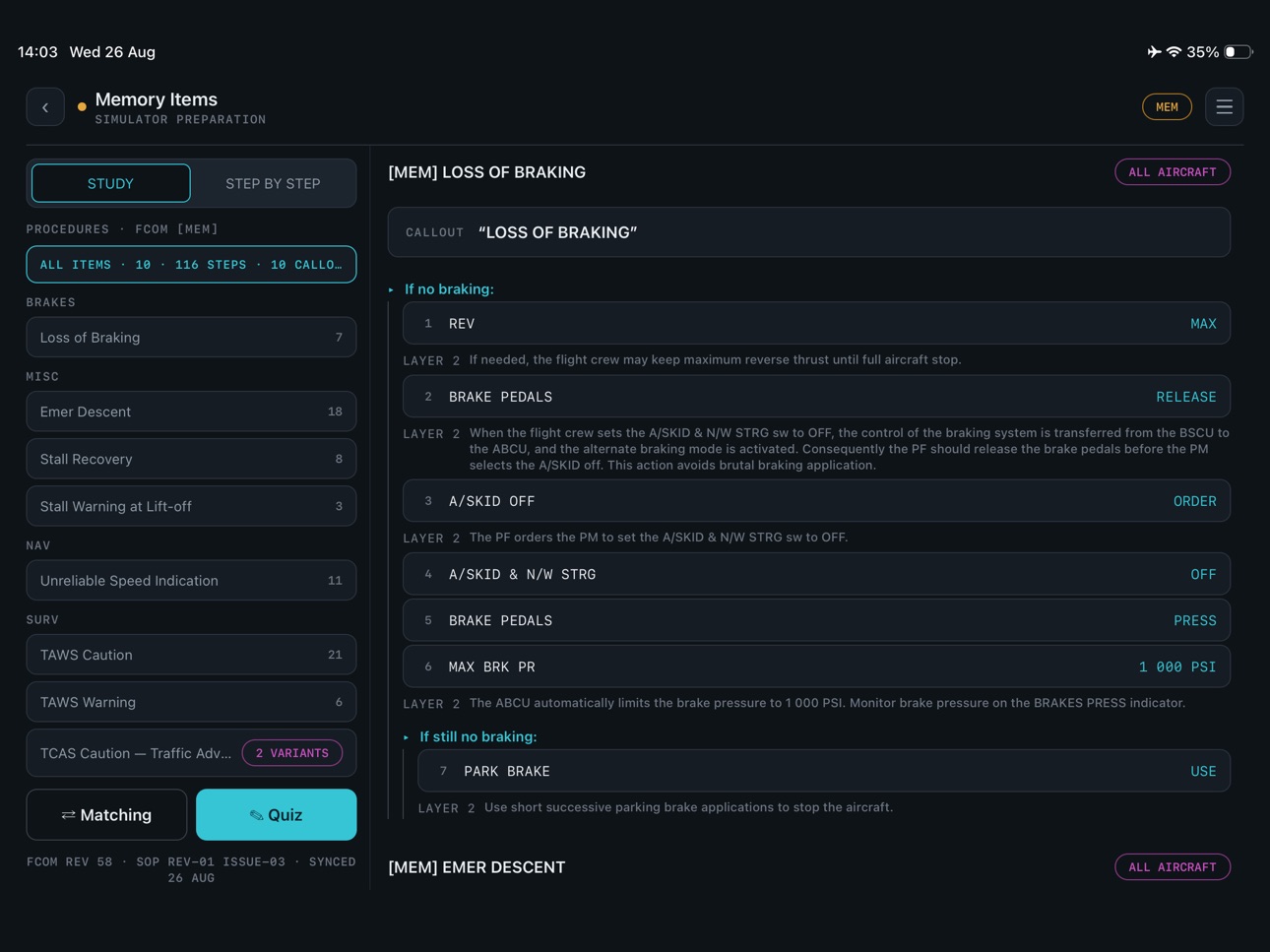
Task: Open the Loss of Braking procedure
Action: coord(191,338)
